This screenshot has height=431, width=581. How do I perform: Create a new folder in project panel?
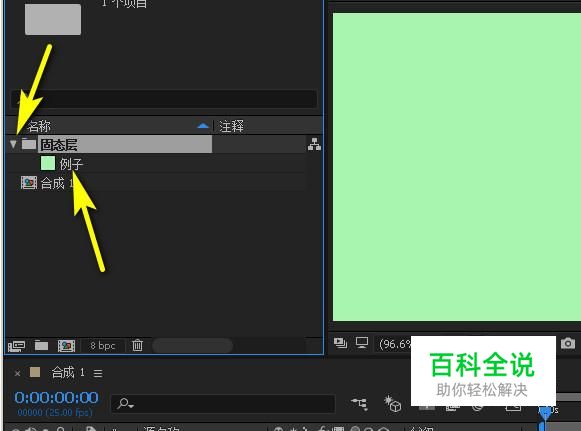(41, 345)
